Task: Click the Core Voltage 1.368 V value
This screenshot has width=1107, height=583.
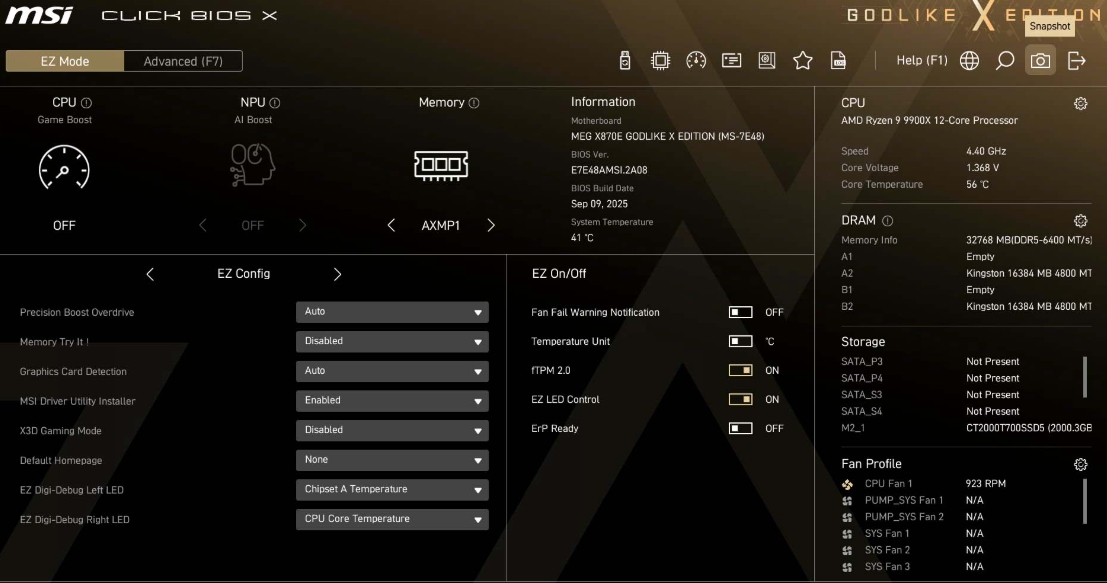Action: click(x=982, y=168)
